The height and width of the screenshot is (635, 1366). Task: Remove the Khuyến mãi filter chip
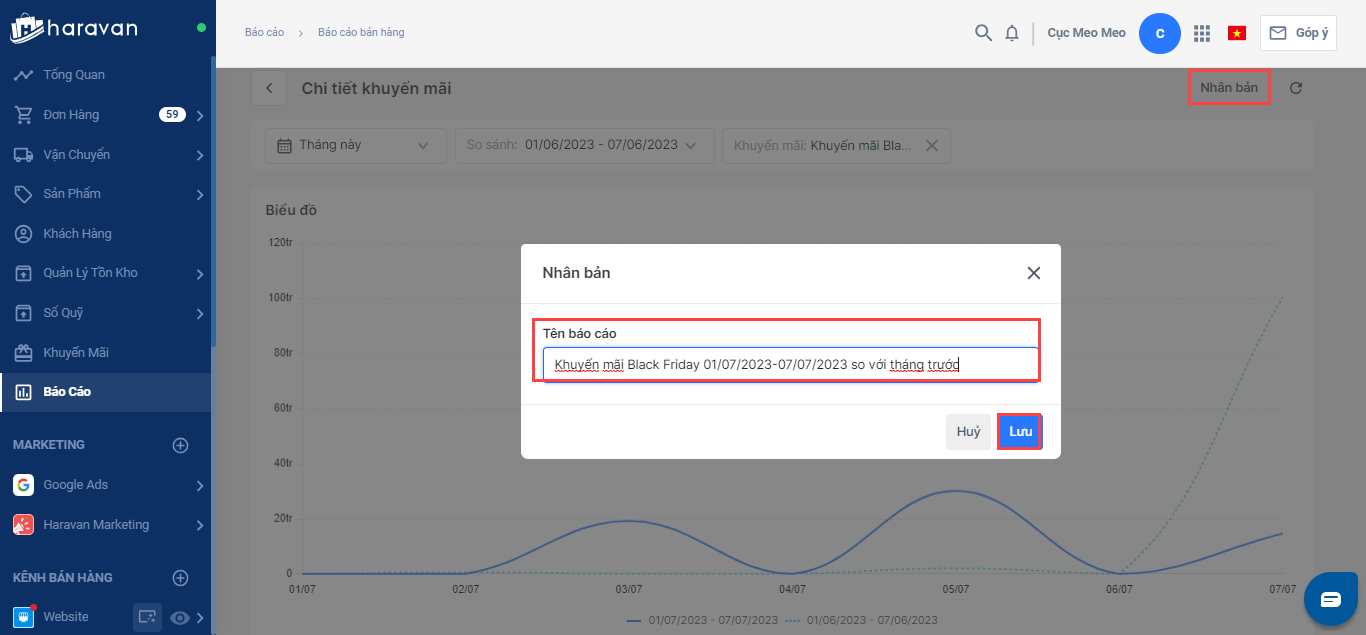point(931,145)
